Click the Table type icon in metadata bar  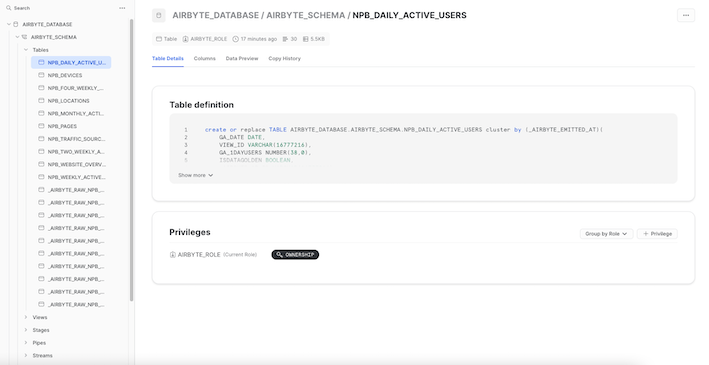159,39
